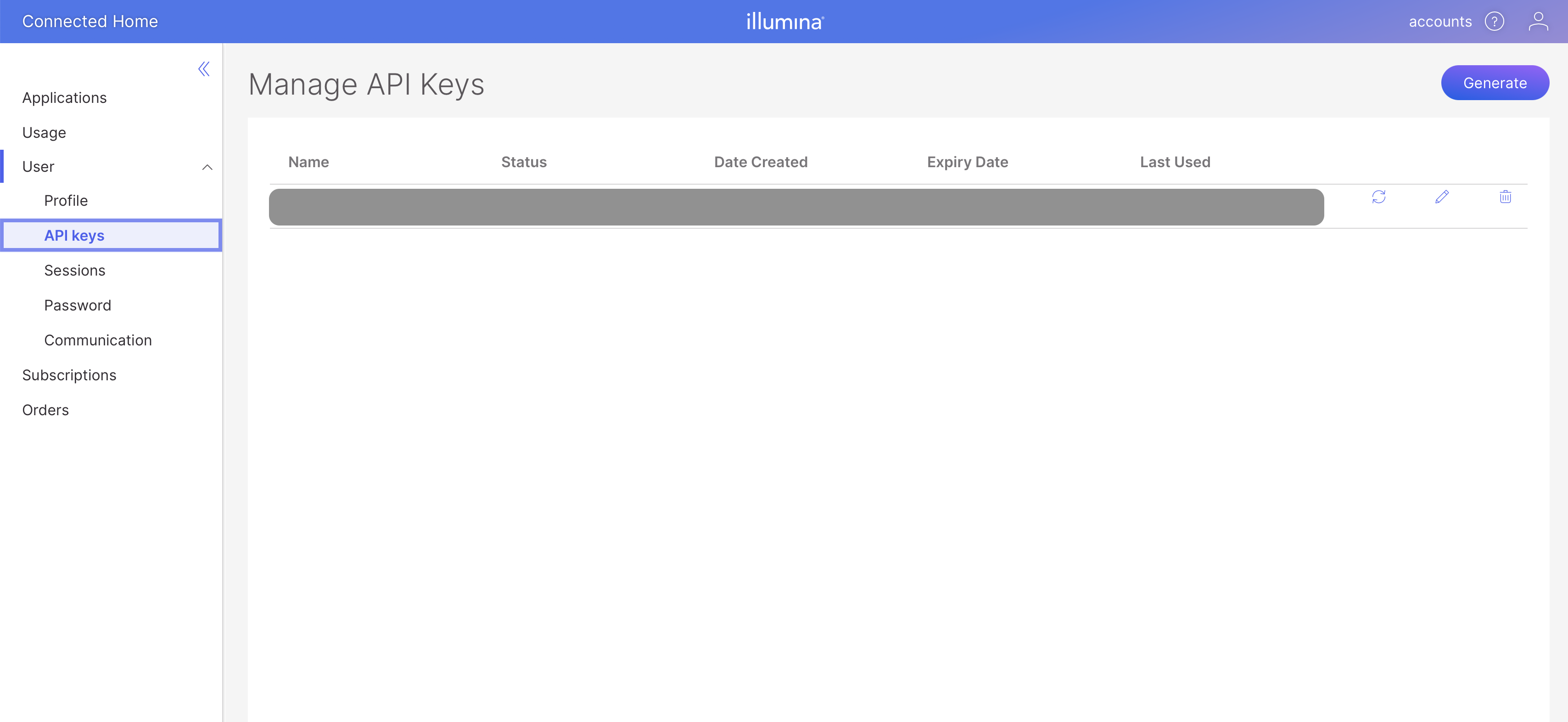Select the API keys menu item

click(74, 235)
